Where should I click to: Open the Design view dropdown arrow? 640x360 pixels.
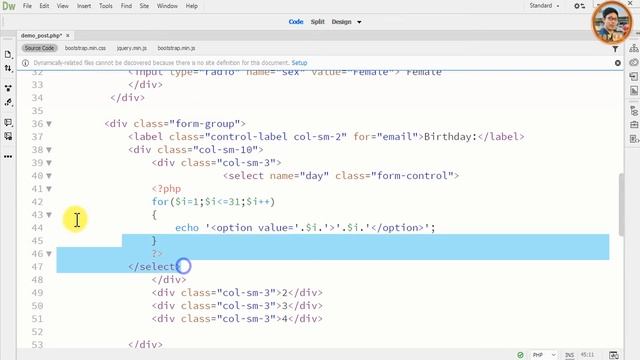tap(359, 22)
